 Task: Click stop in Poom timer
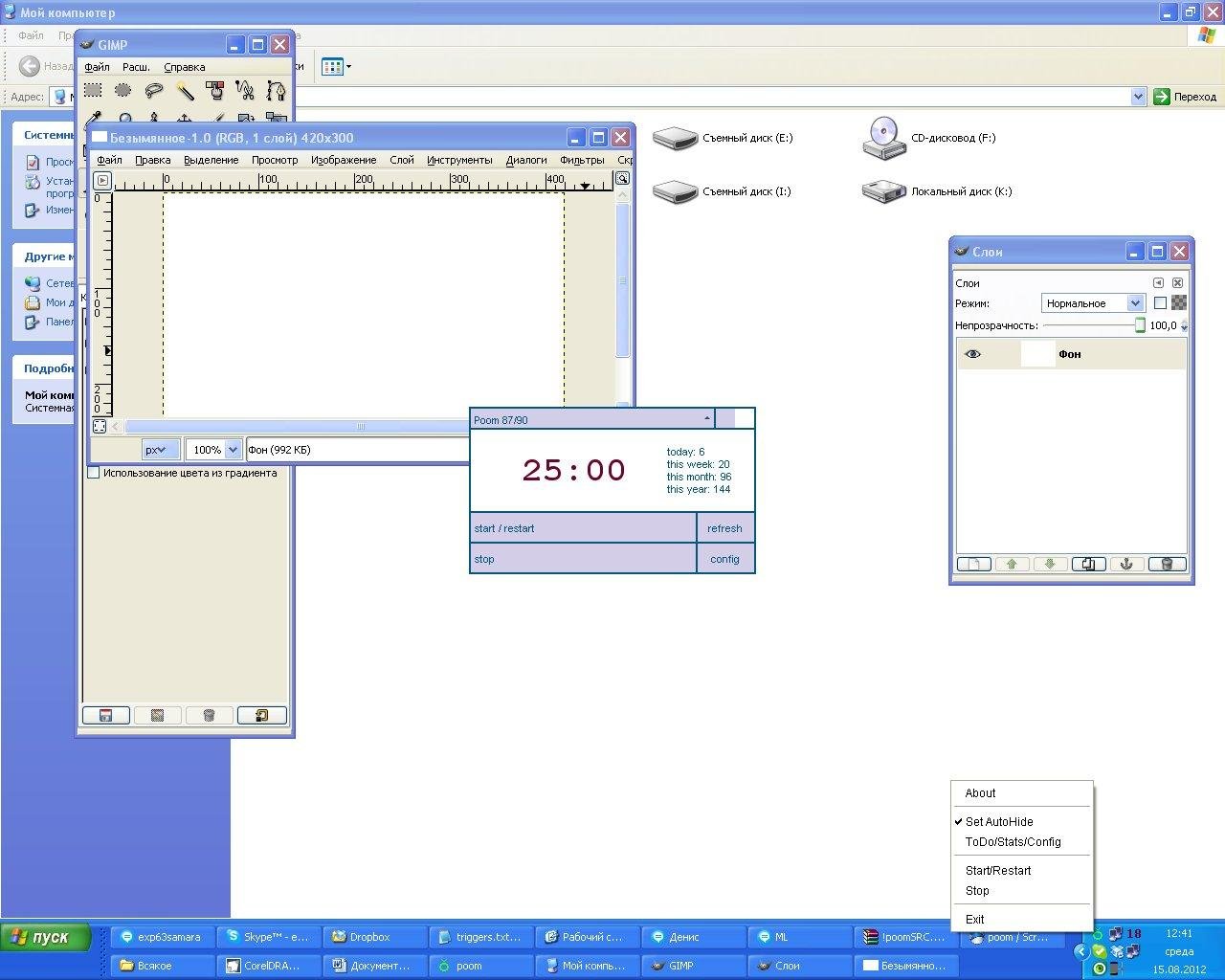(583, 559)
